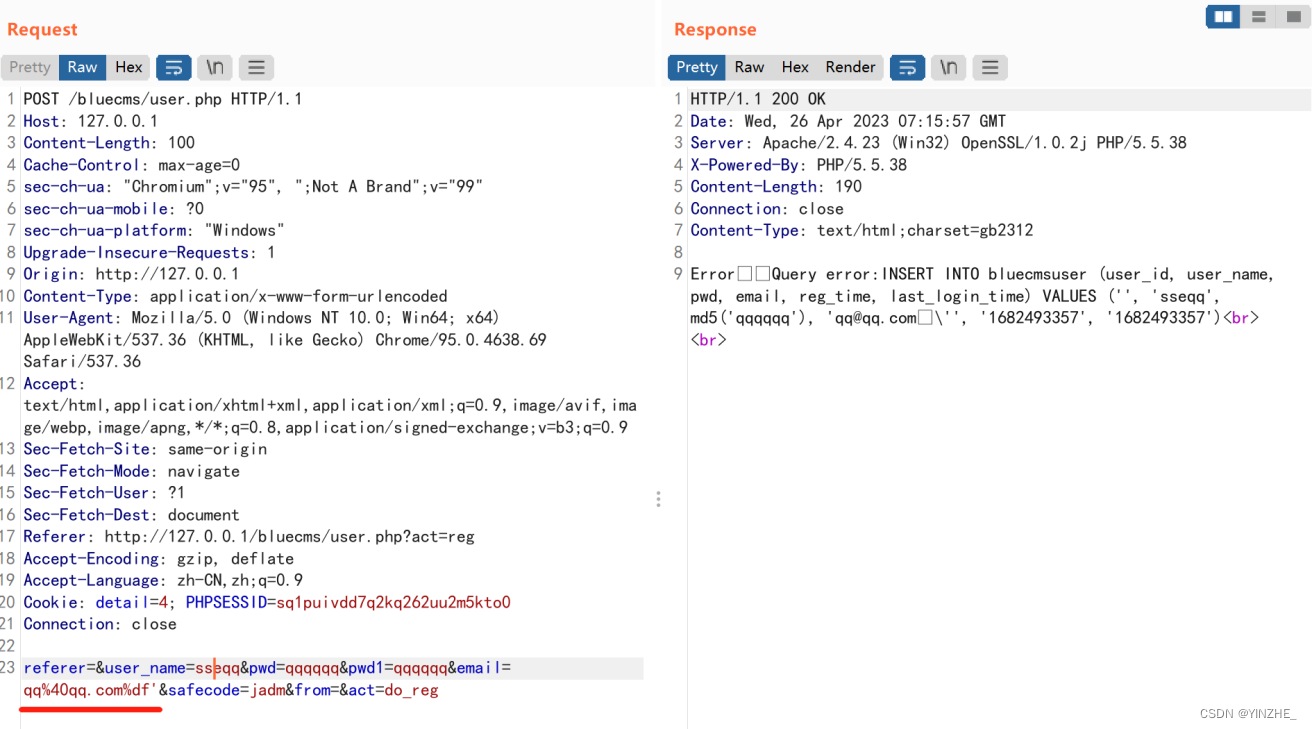Click the Accept-Language: zh-CN header
The width and height of the screenshot is (1312, 729).
click(163, 580)
